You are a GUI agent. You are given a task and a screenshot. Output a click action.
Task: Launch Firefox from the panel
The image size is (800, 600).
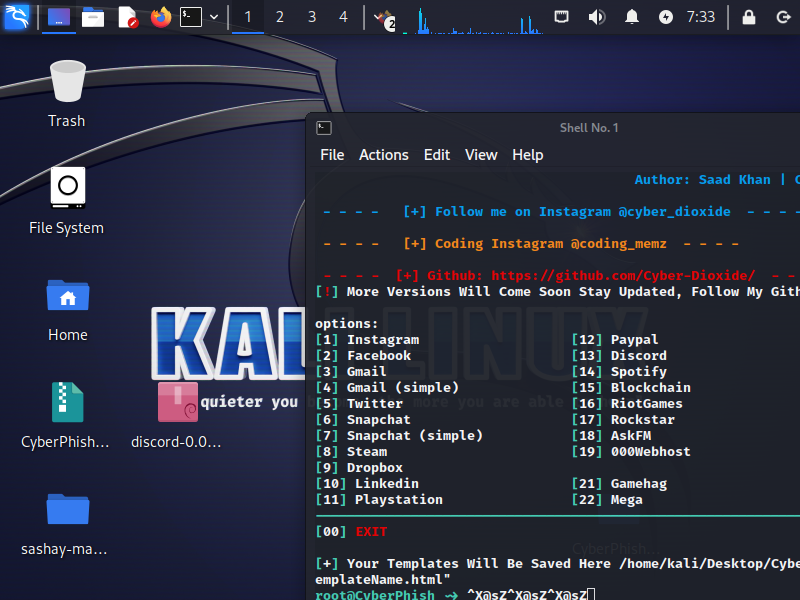point(160,17)
